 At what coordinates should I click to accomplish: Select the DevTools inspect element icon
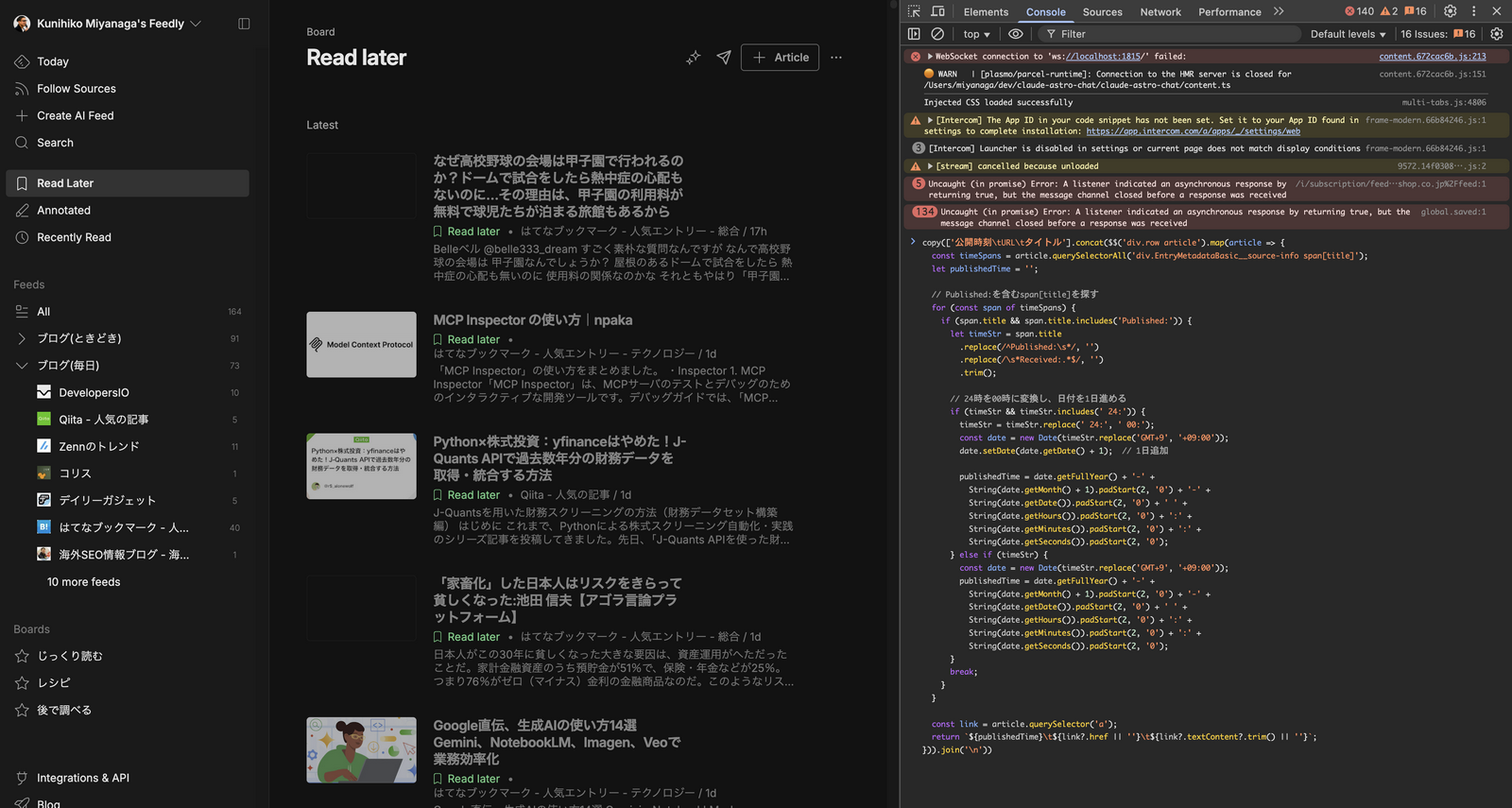[914, 11]
